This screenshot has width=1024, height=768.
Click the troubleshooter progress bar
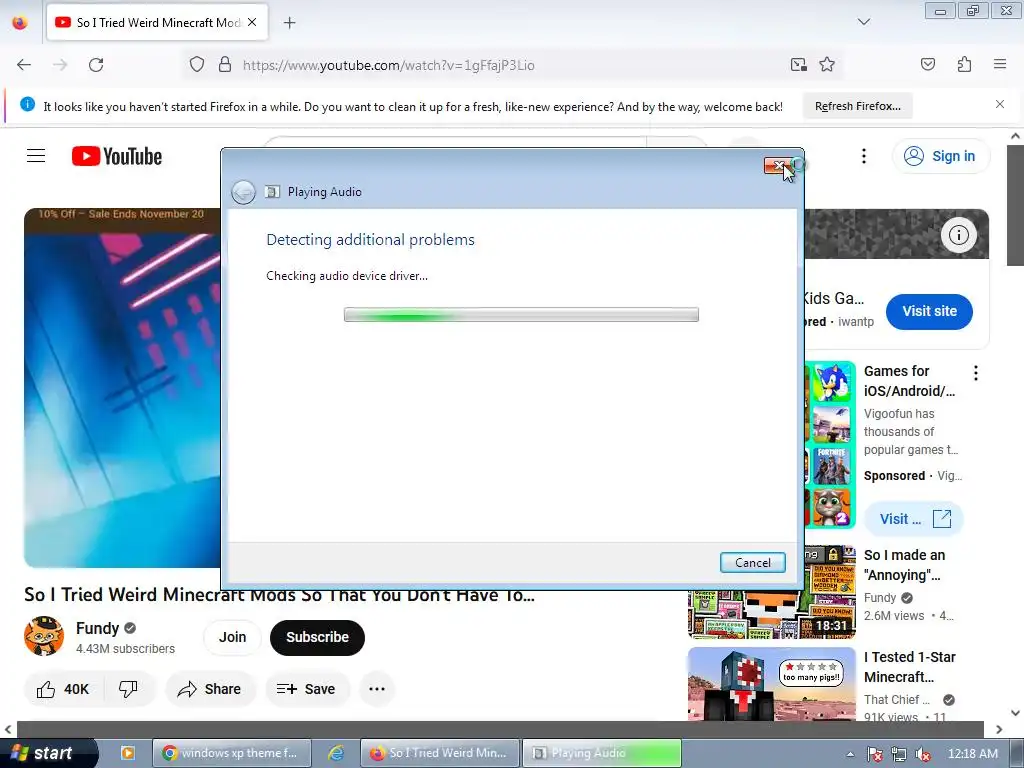pos(521,315)
